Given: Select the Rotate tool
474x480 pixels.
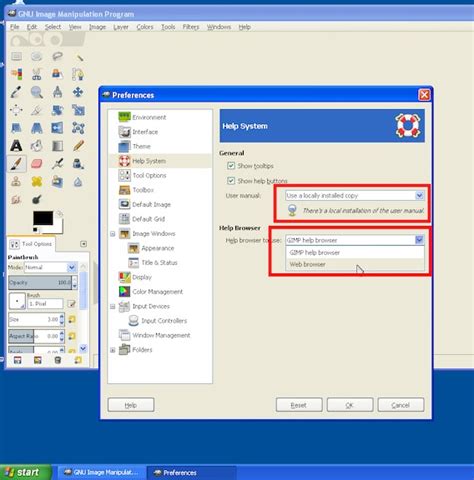Looking at the screenshot, I should click(x=57, y=110).
